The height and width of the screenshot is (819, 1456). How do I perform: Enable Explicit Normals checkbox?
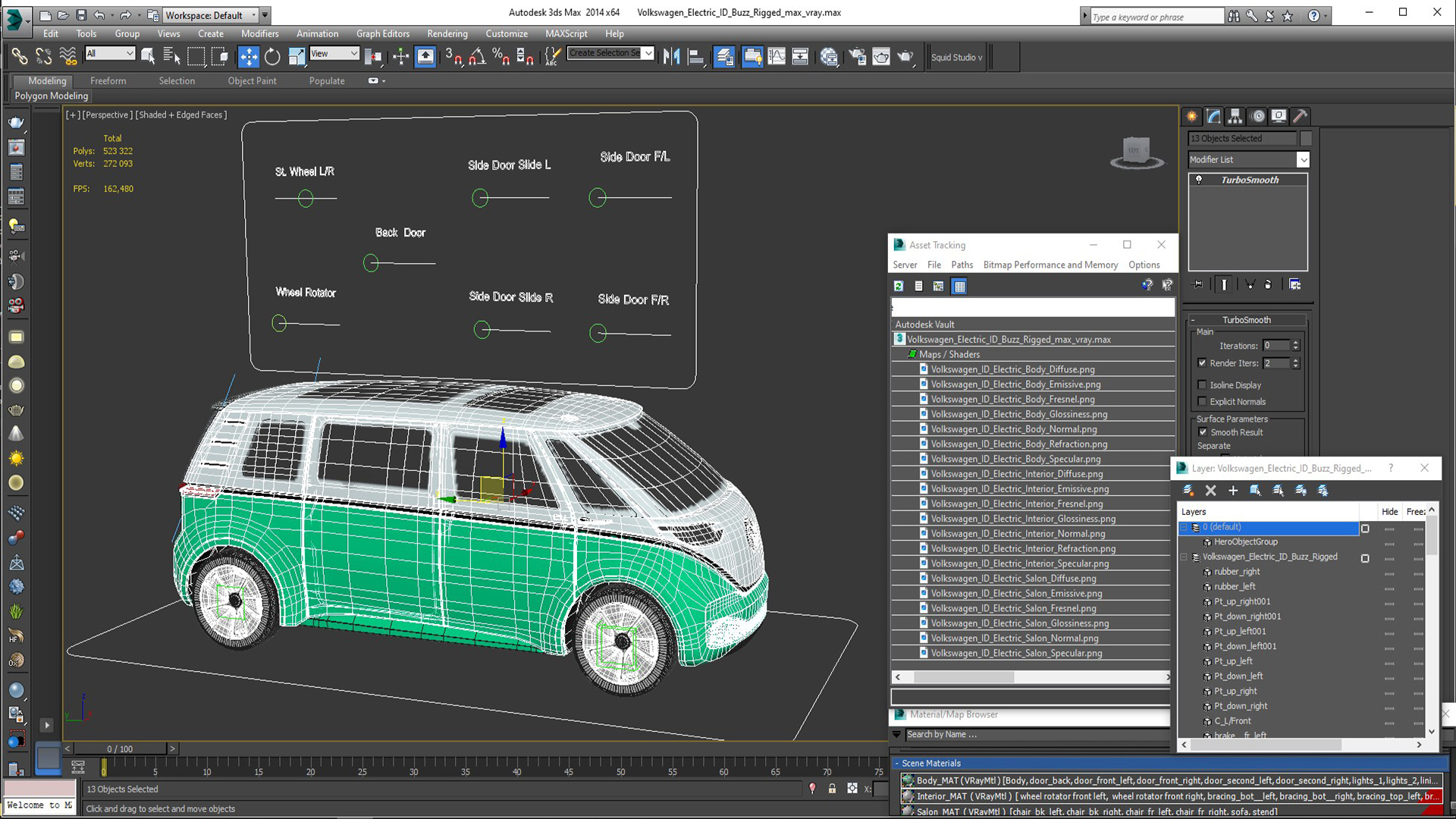(x=1202, y=401)
